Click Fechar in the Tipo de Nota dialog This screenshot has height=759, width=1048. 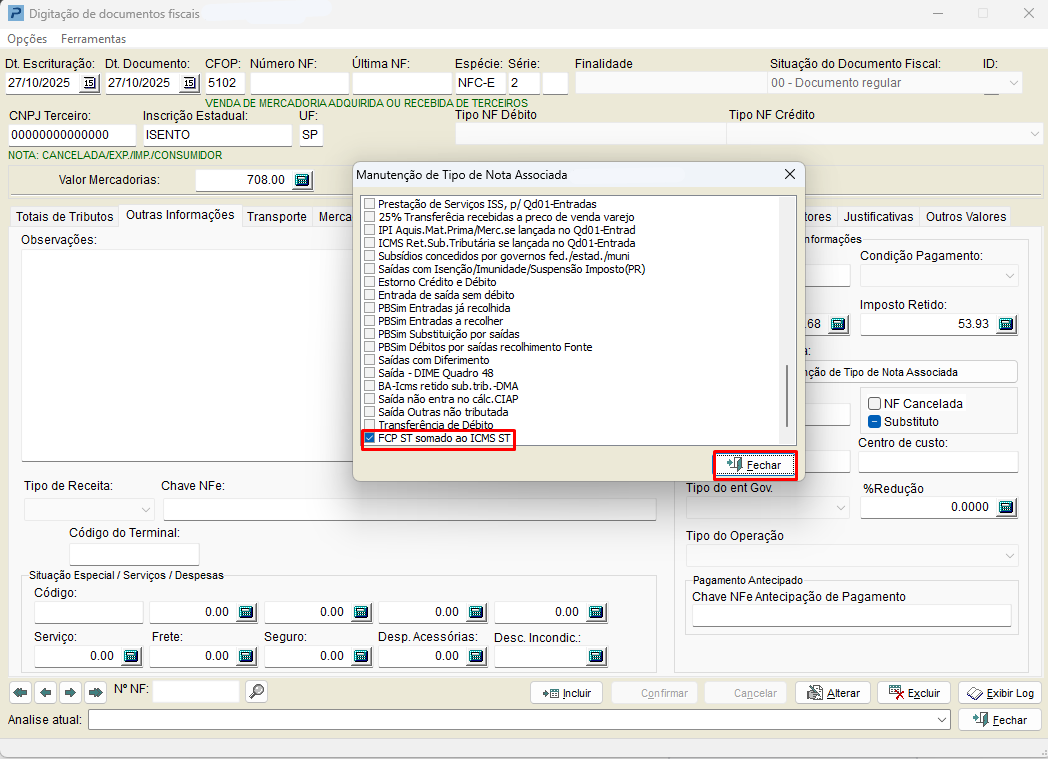(x=755, y=465)
